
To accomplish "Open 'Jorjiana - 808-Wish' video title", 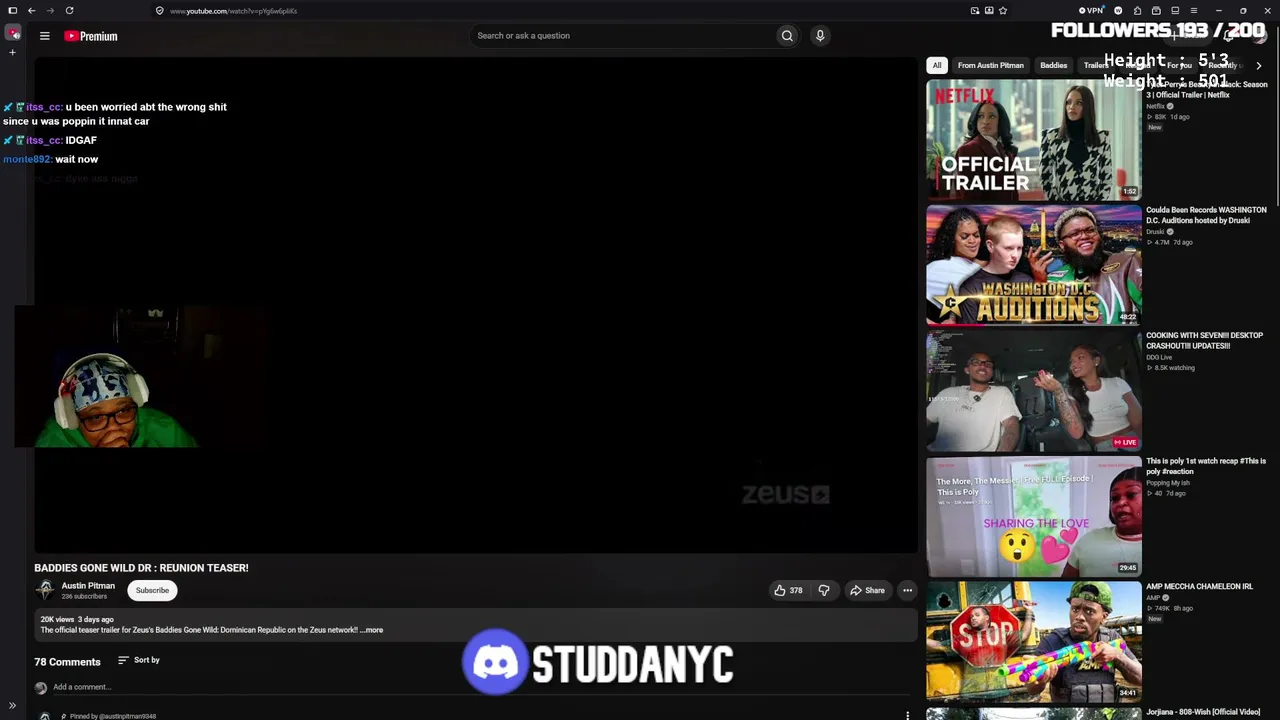I will point(1203,712).
